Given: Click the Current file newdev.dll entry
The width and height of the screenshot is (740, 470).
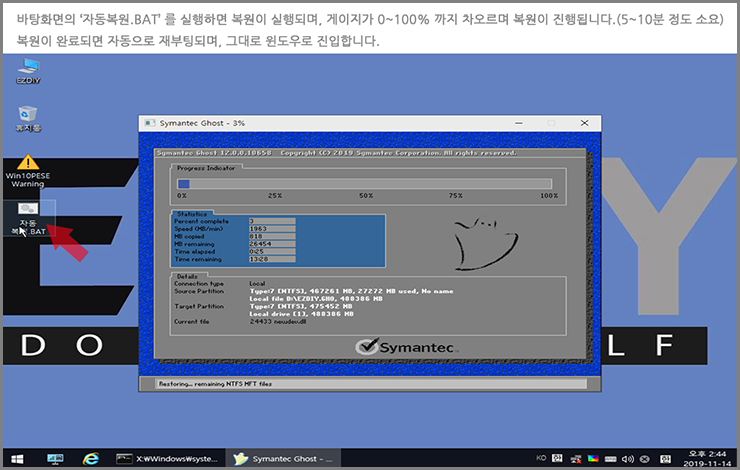Looking at the screenshot, I should pos(278,321).
